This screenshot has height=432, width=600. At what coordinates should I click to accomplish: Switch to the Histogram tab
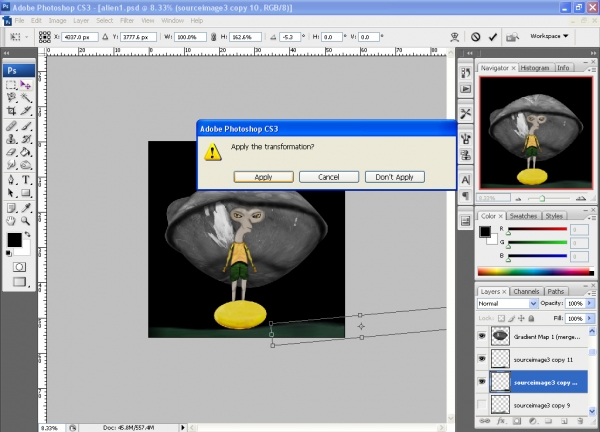pyautogui.click(x=535, y=68)
